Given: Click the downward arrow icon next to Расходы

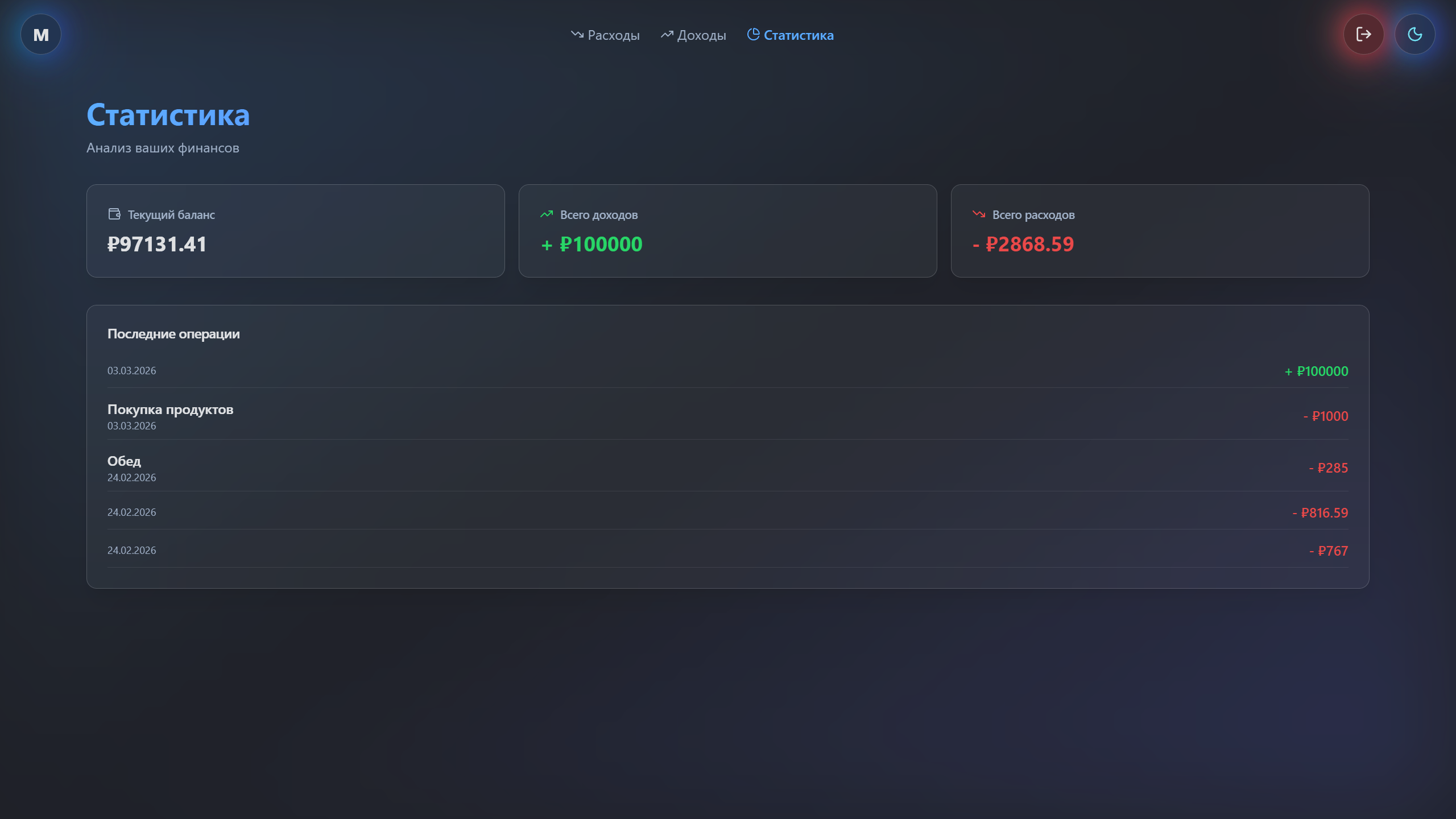Looking at the screenshot, I should [577, 35].
